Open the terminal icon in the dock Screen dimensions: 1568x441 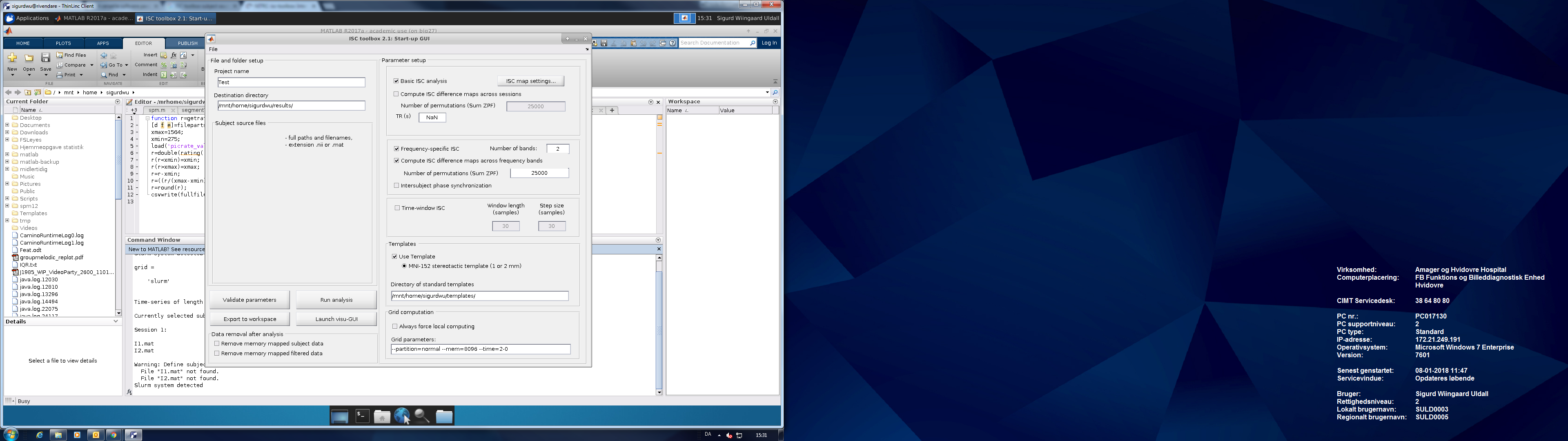click(x=362, y=416)
